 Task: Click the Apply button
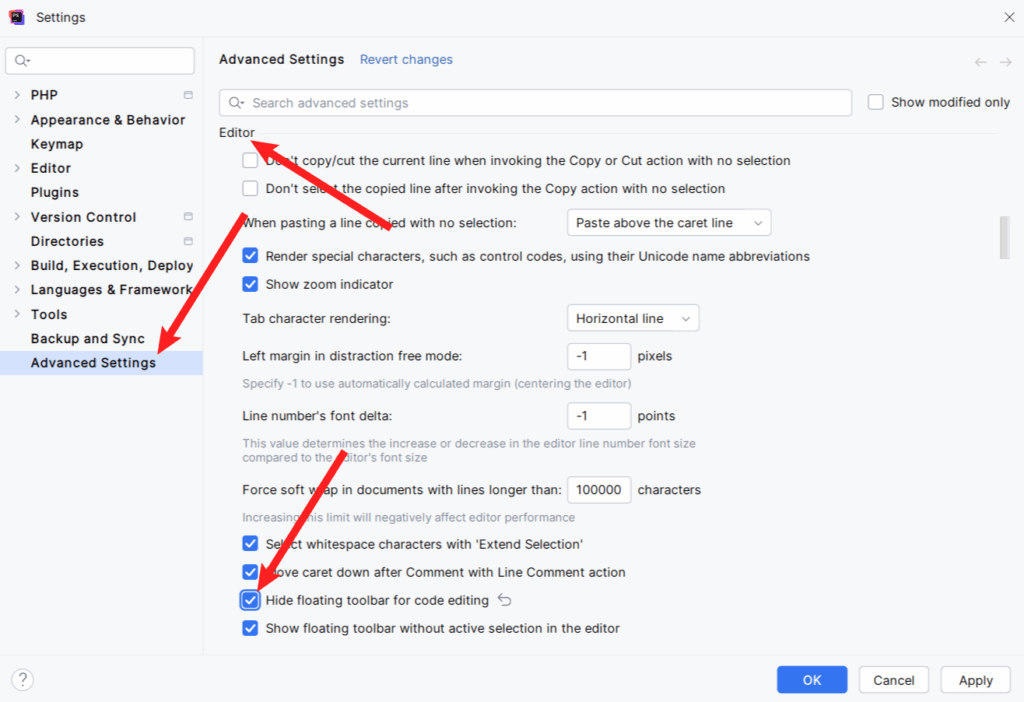[976, 680]
